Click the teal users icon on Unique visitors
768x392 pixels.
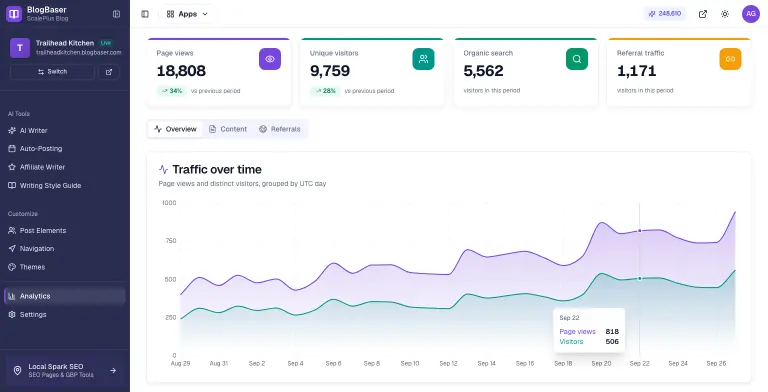coord(423,59)
